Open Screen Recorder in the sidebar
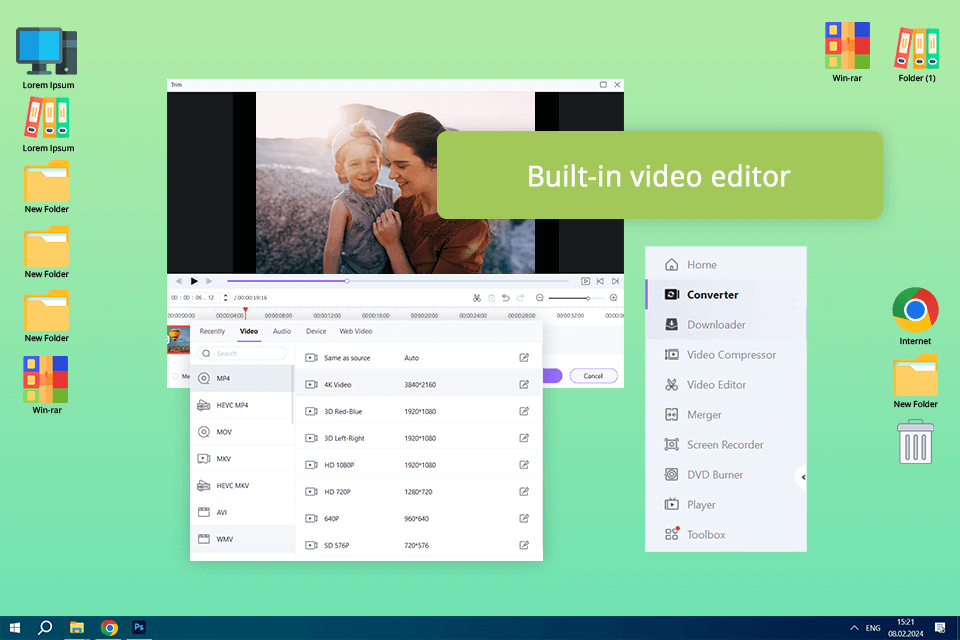Image resolution: width=960 pixels, height=640 pixels. (x=726, y=445)
